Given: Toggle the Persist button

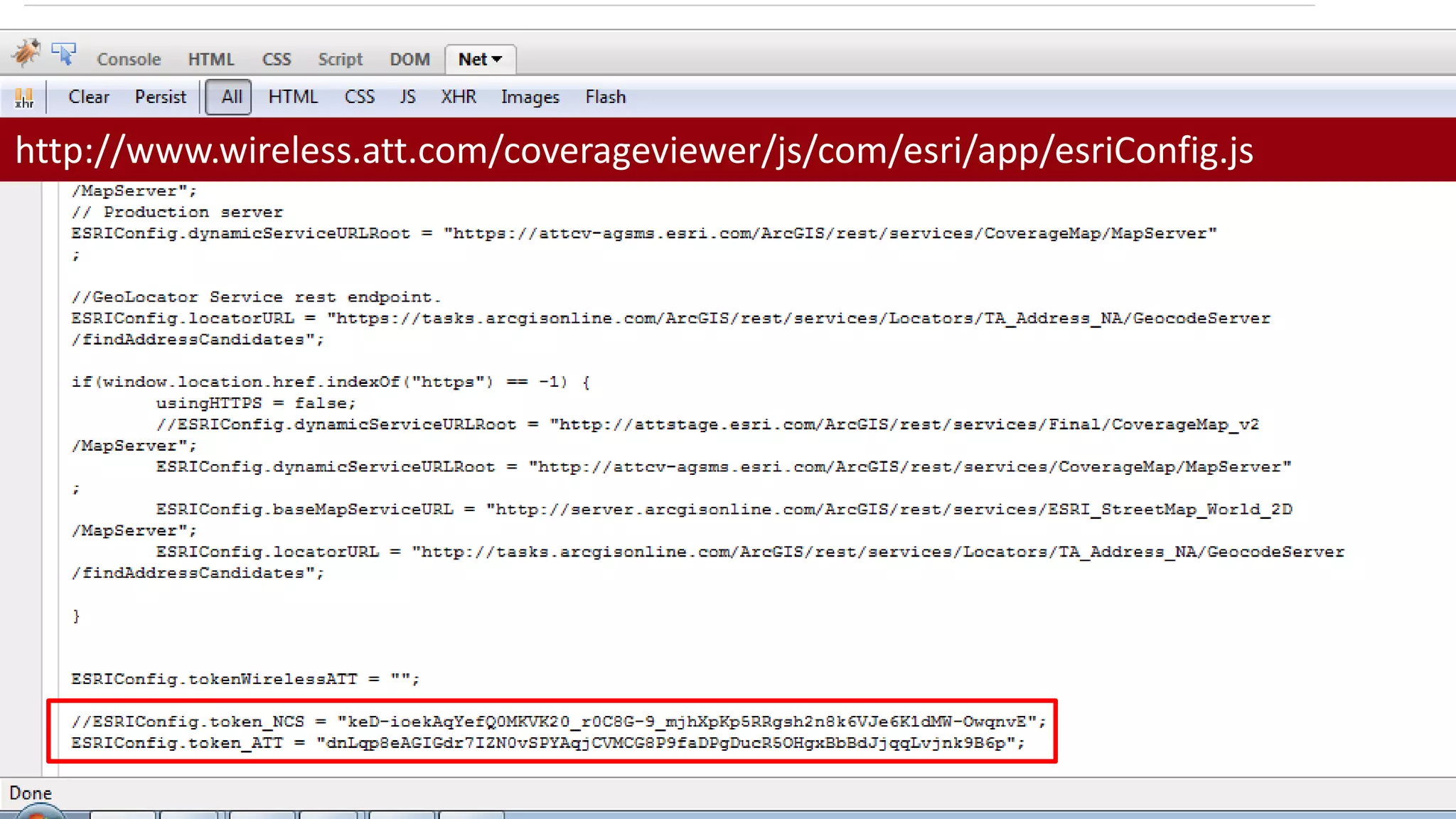Looking at the screenshot, I should coord(161,97).
